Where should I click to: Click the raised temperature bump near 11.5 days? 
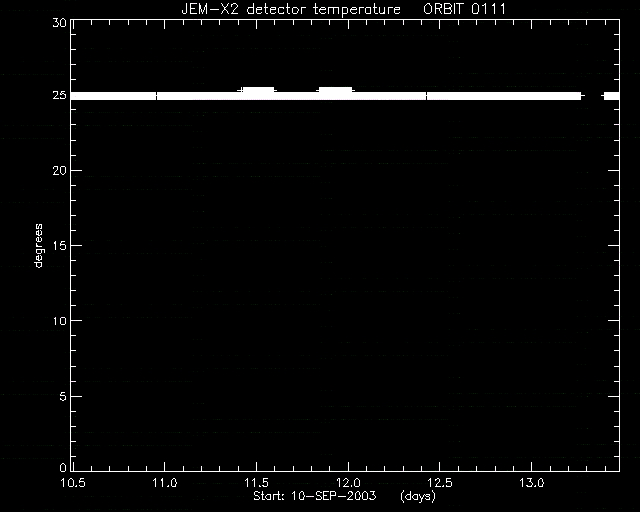tap(258, 90)
